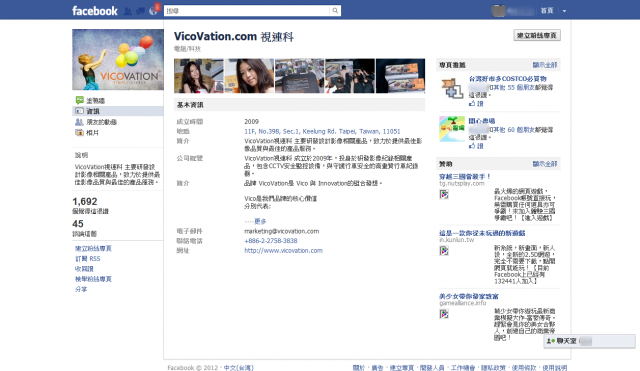Click the COSTCO page flag icon
The width and height of the screenshot is (640, 371).
451,88
